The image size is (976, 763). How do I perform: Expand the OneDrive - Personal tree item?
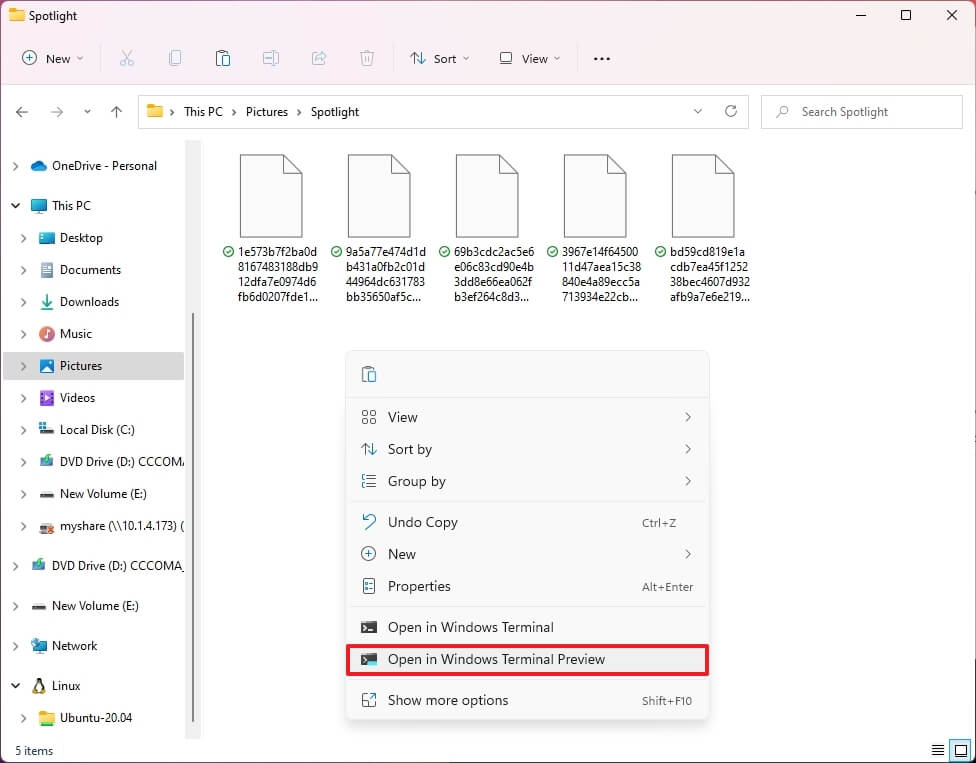(17, 166)
